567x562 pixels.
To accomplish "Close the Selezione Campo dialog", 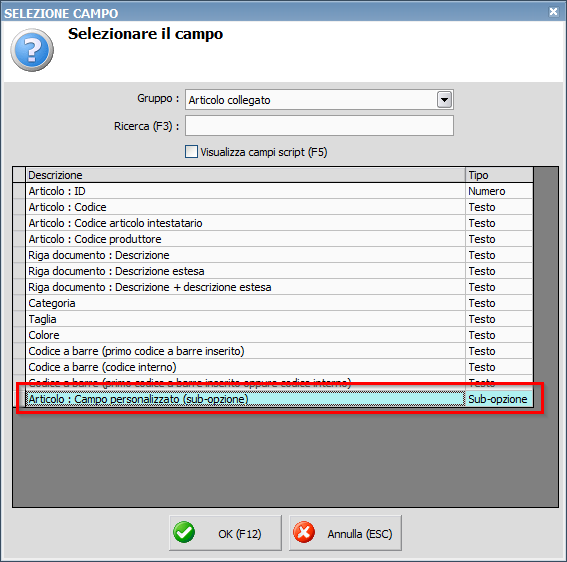I will tap(553, 12).
